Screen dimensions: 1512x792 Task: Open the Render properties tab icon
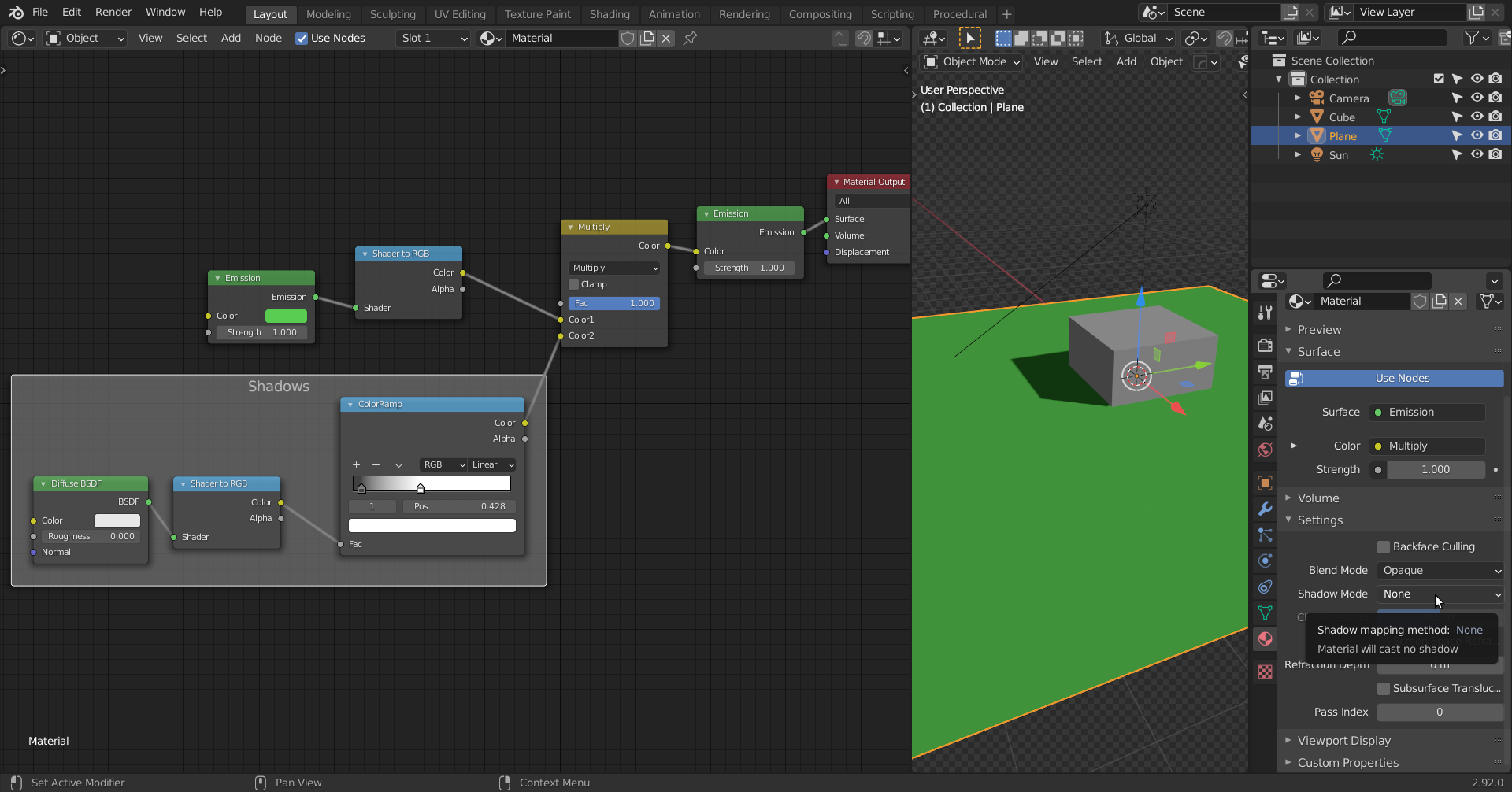click(1265, 346)
